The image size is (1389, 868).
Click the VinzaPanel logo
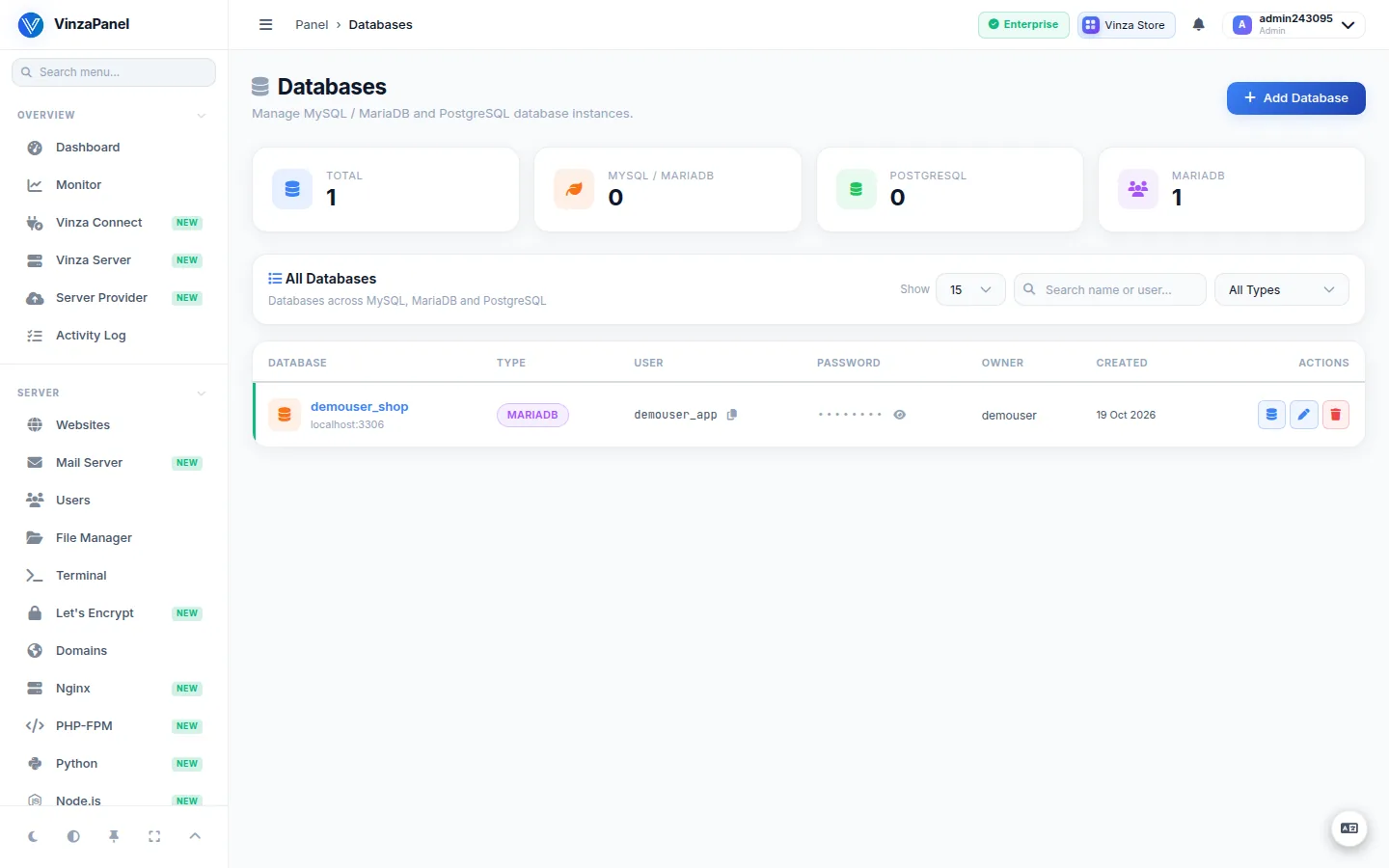click(72, 24)
